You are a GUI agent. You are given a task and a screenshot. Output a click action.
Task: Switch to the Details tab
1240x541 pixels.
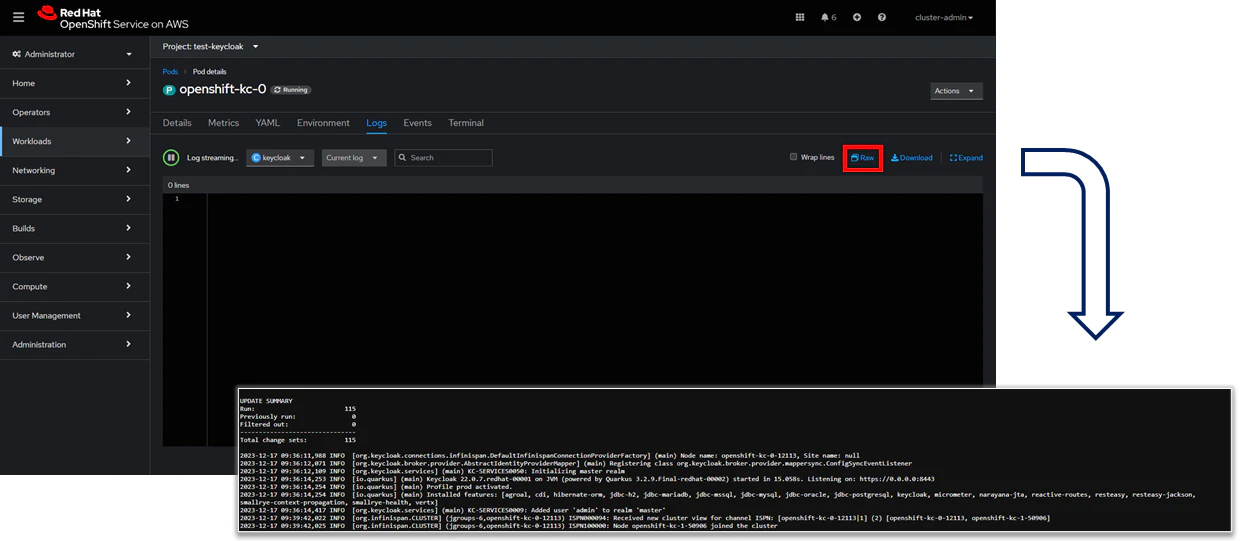pos(177,123)
